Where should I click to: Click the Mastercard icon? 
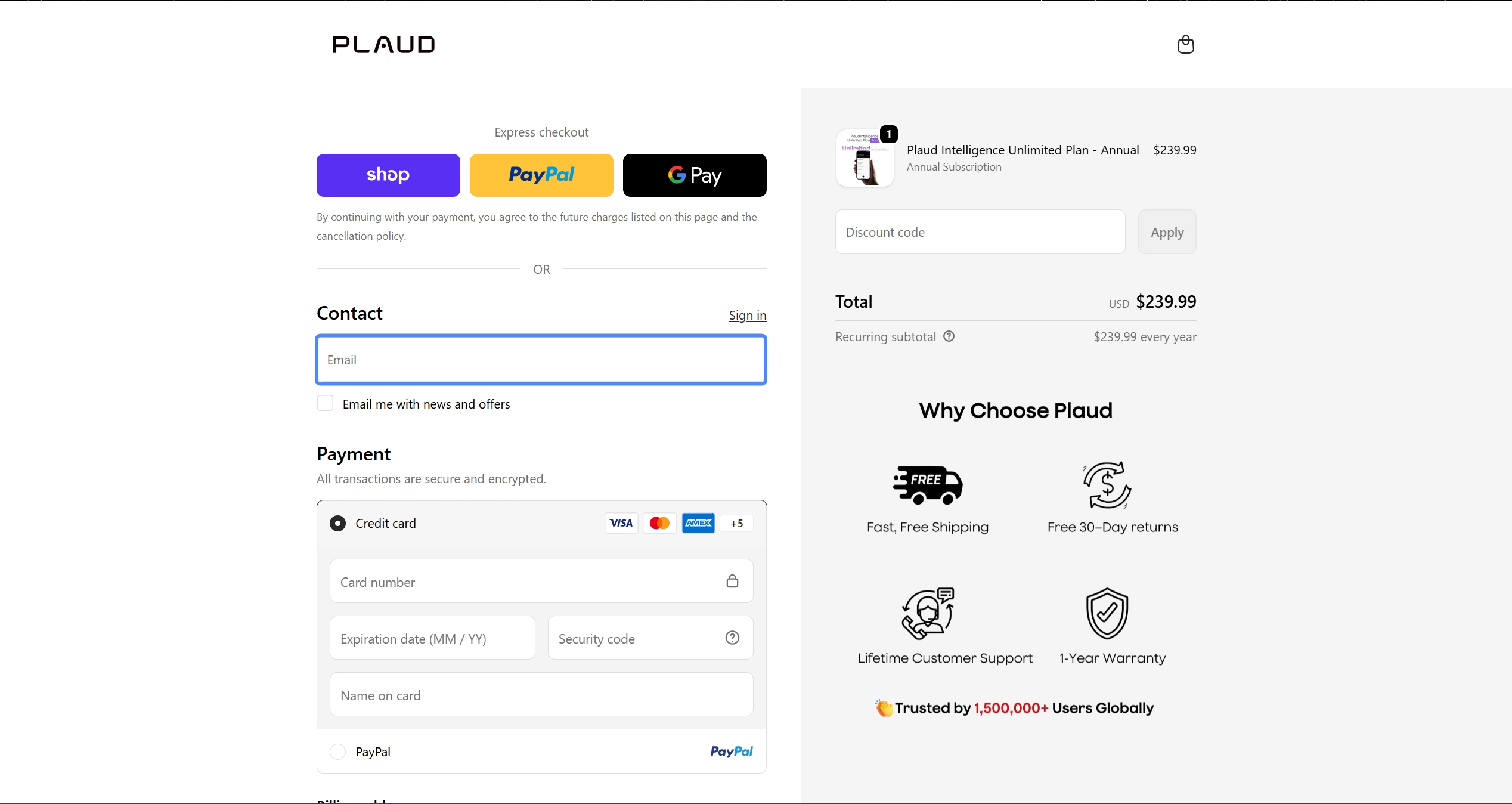[x=659, y=523]
